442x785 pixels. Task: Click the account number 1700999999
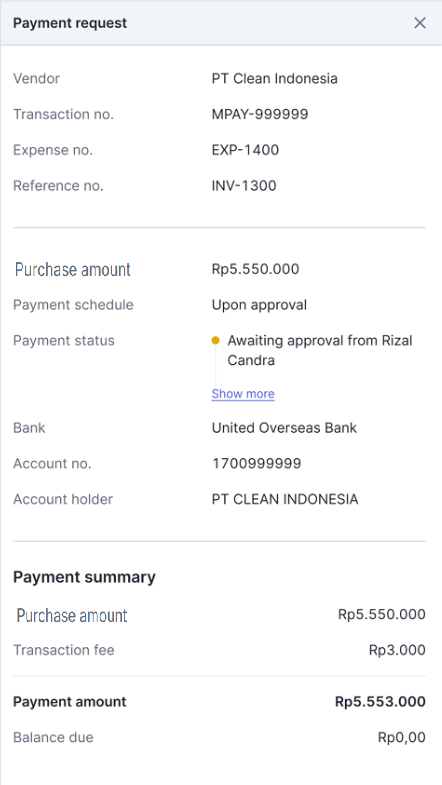(256, 464)
